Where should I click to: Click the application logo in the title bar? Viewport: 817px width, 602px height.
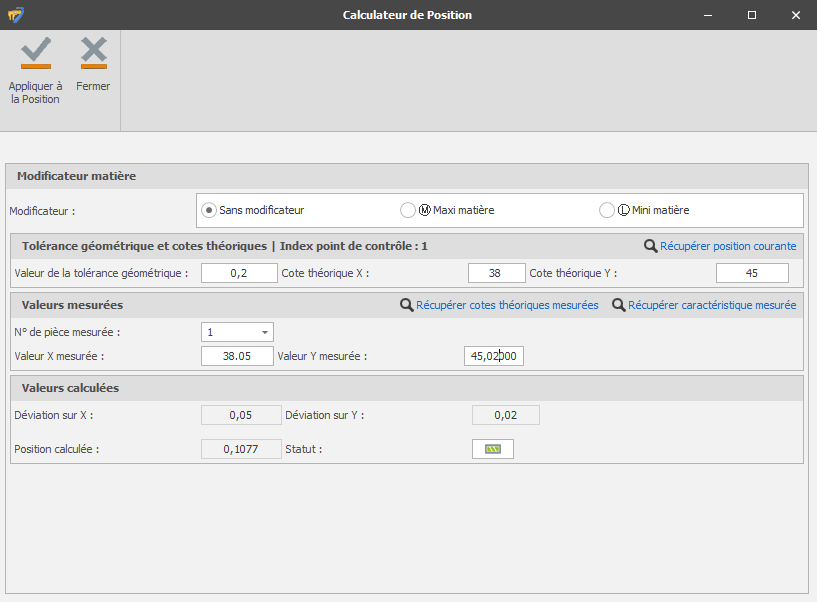pos(15,15)
